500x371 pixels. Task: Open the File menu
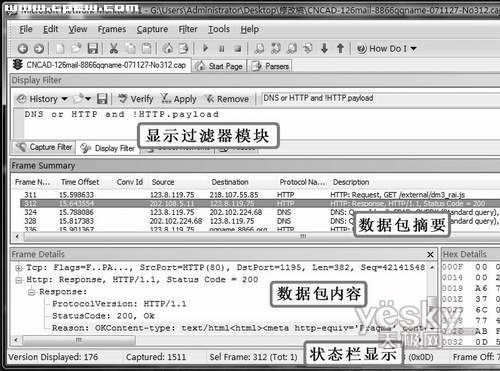pyautogui.click(x=26, y=29)
